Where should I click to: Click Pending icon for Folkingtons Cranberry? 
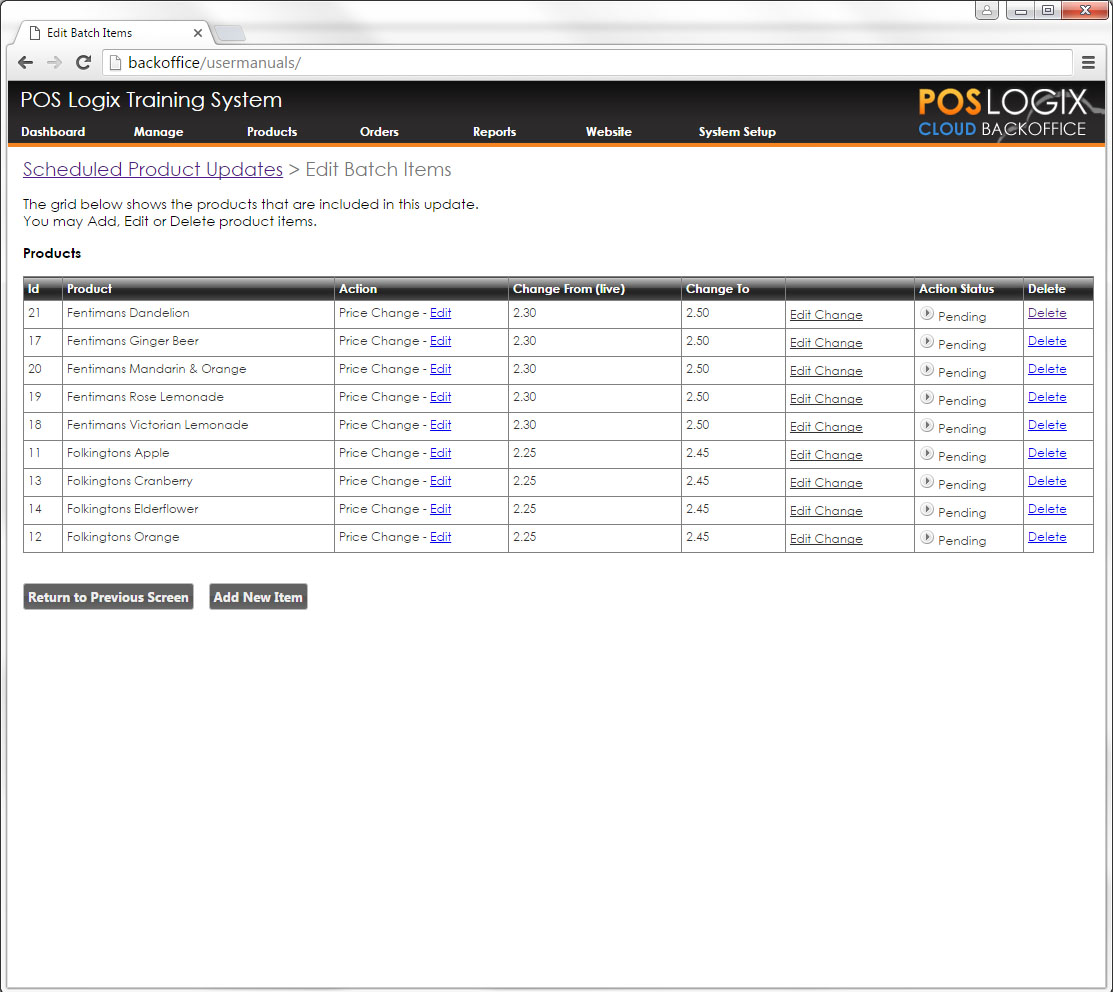(x=926, y=481)
